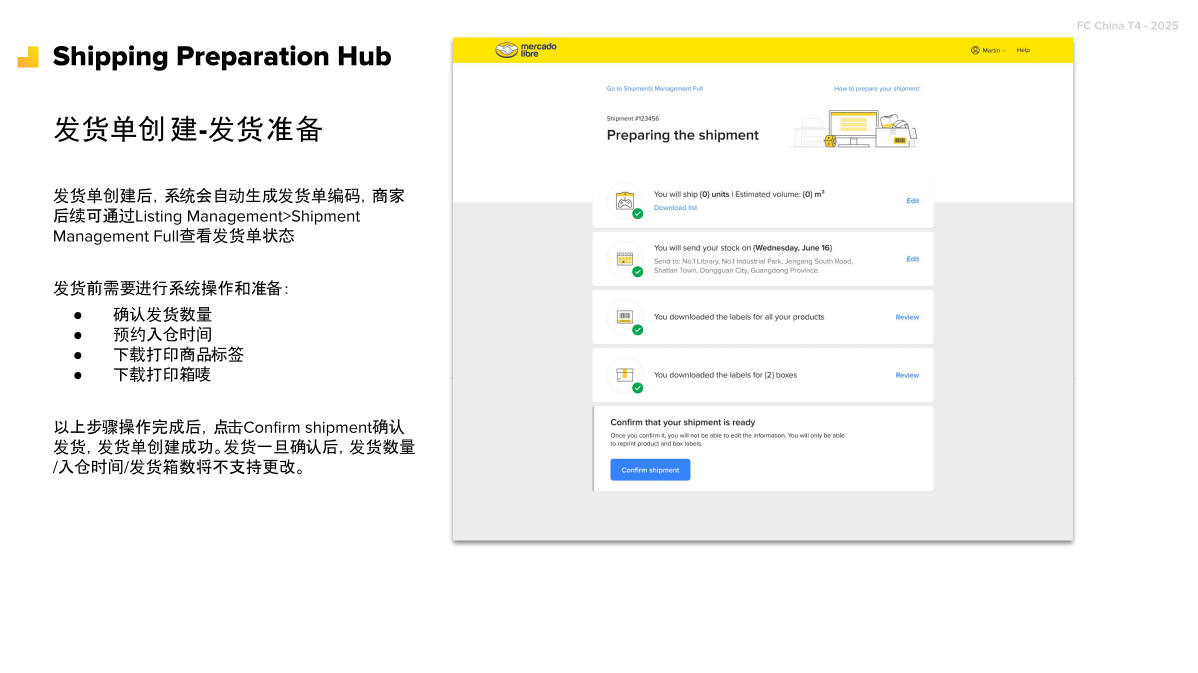Image resolution: width=1198 pixels, height=673 pixels.
Task: Edit the units to ship row
Action: pos(912,201)
